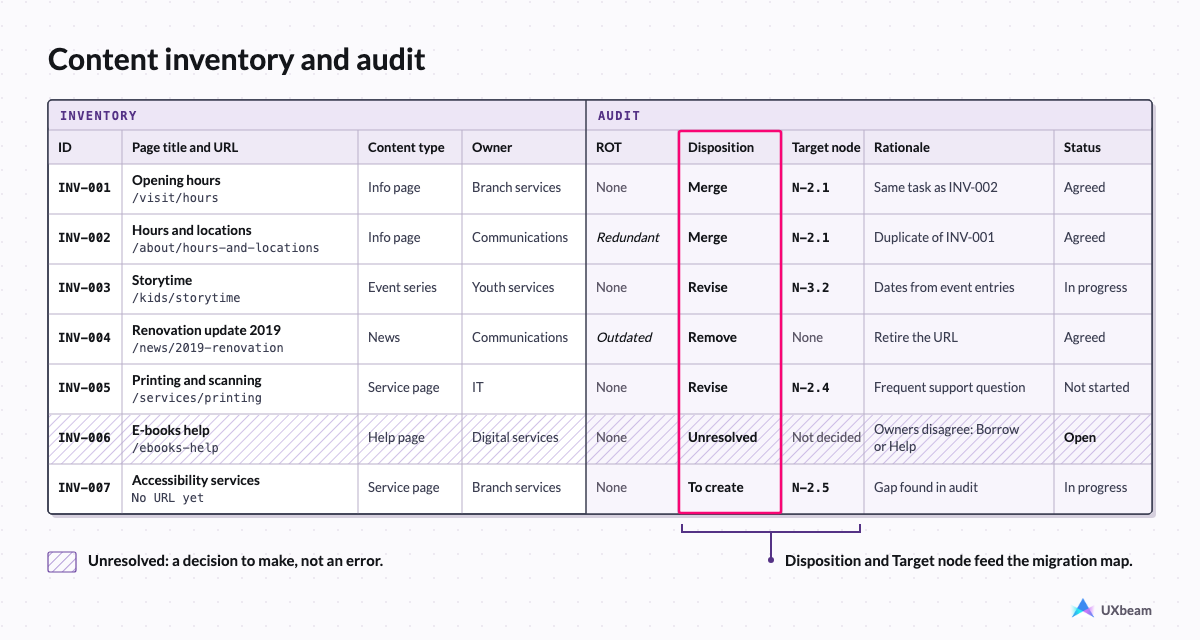Image resolution: width=1200 pixels, height=640 pixels.
Task: Click the N-3.2 target node
Action: click(811, 288)
